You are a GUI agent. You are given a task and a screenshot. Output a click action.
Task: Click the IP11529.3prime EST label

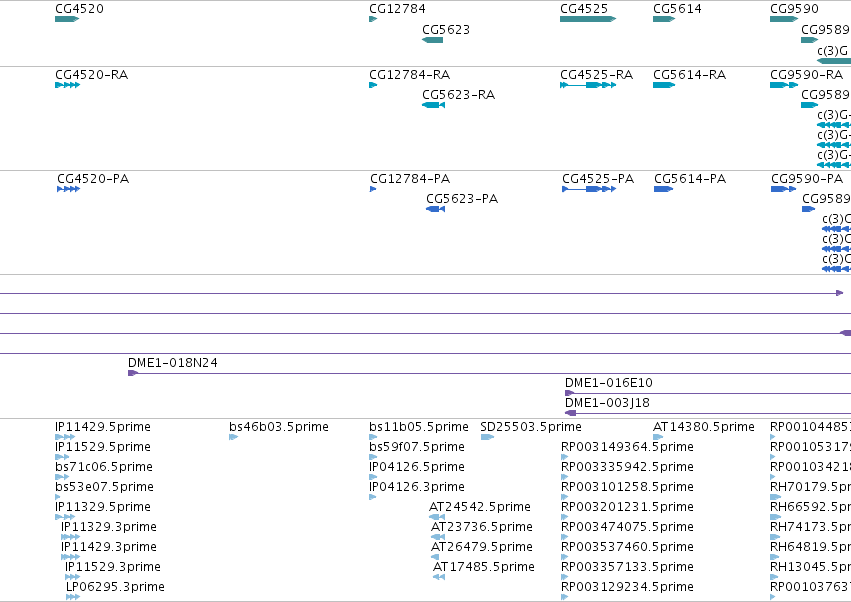[113, 567]
